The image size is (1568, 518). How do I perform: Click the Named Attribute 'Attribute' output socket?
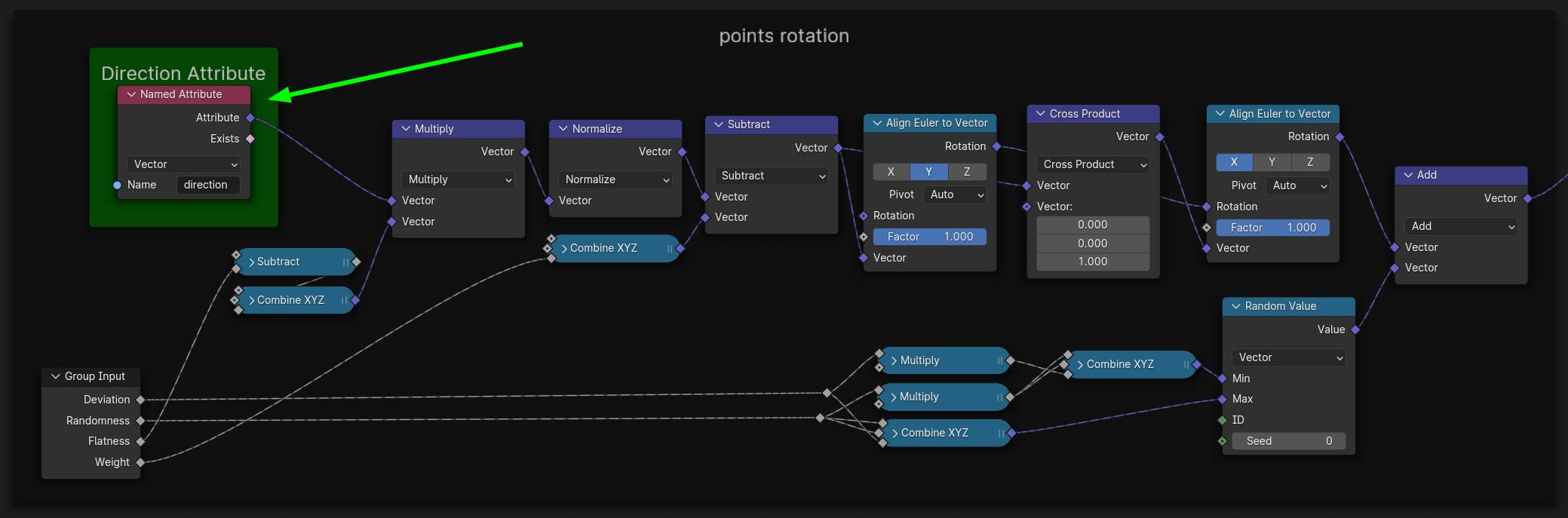click(250, 118)
